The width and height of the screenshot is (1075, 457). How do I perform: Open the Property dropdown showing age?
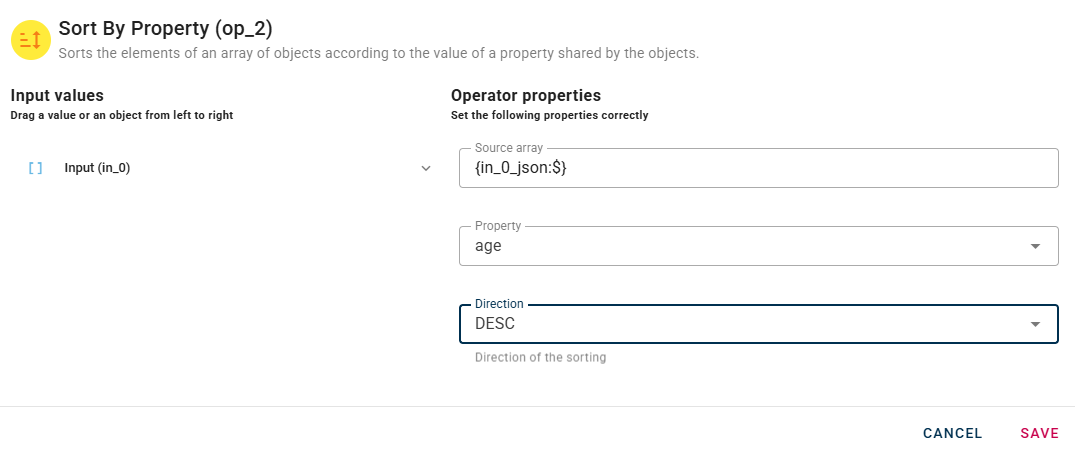pyautogui.click(x=740, y=246)
